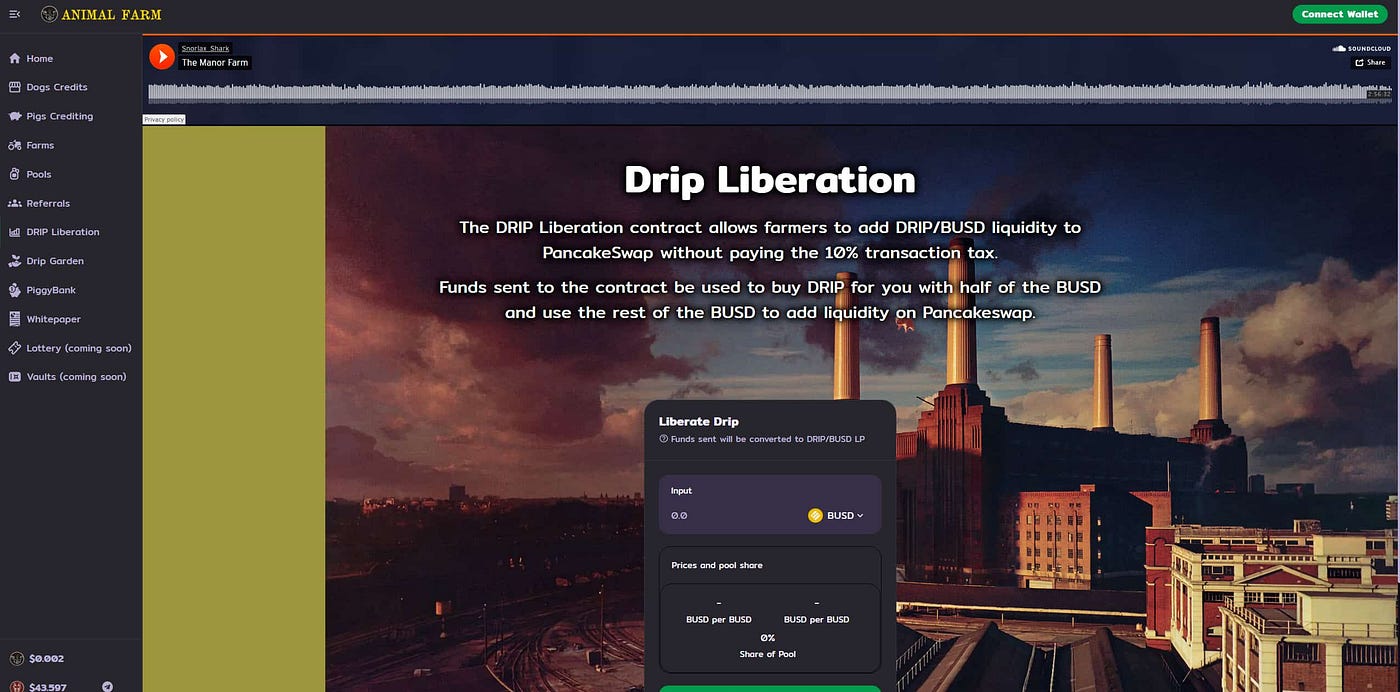
Task: Click the Whitepaper document icon
Action: click(14, 319)
